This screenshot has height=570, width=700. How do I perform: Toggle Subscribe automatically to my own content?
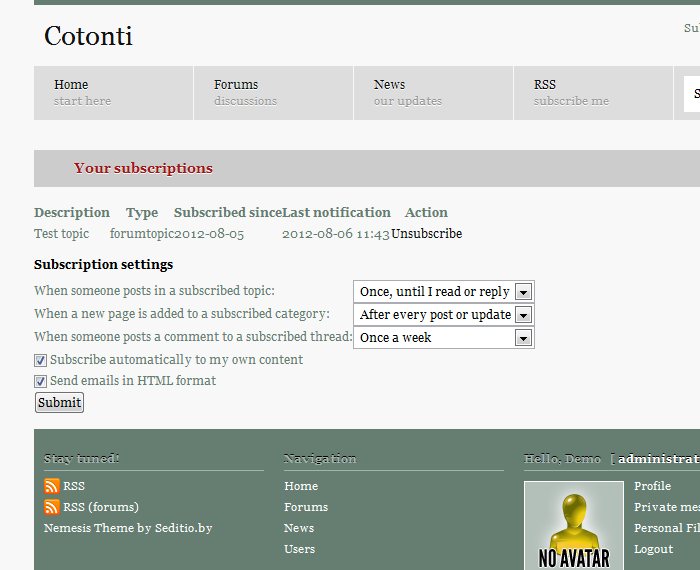40,360
